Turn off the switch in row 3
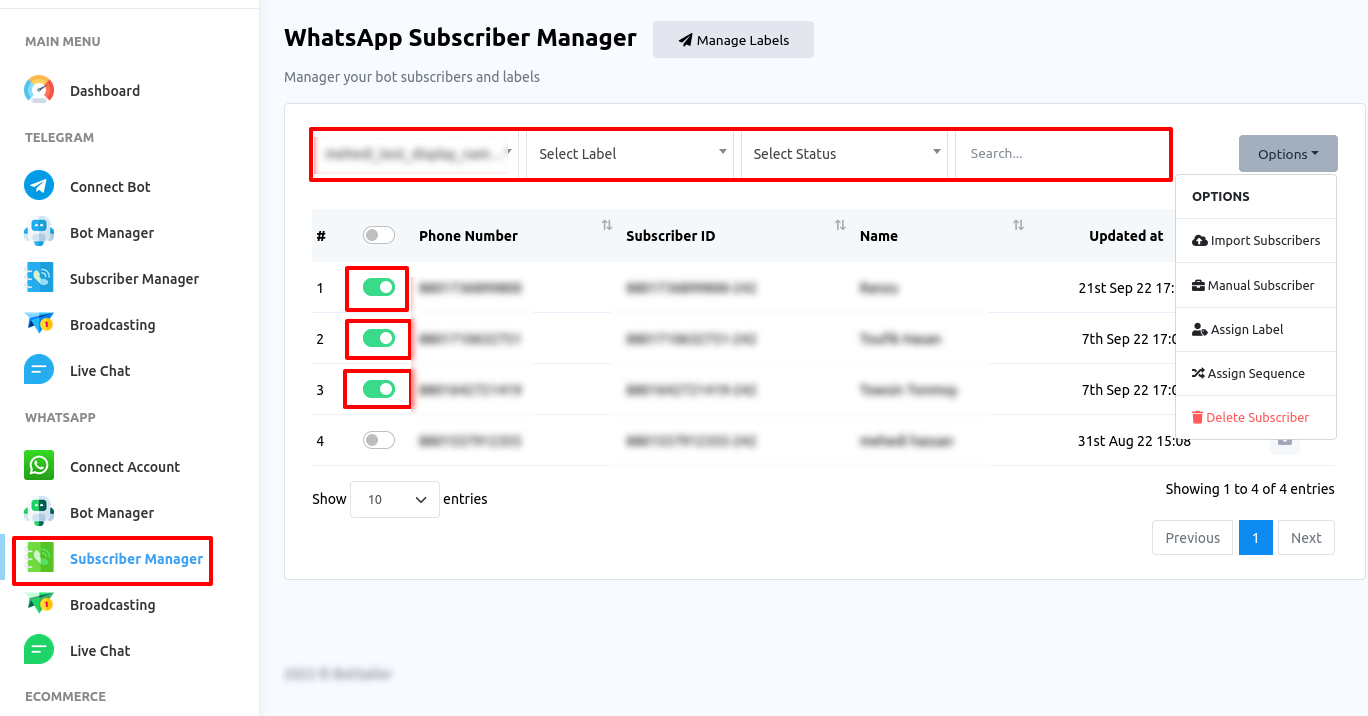Screen dimensions: 1368x716 point(379,389)
